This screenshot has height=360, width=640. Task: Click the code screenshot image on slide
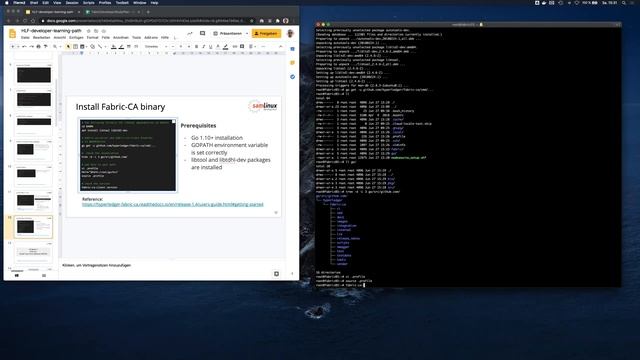(128, 155)
